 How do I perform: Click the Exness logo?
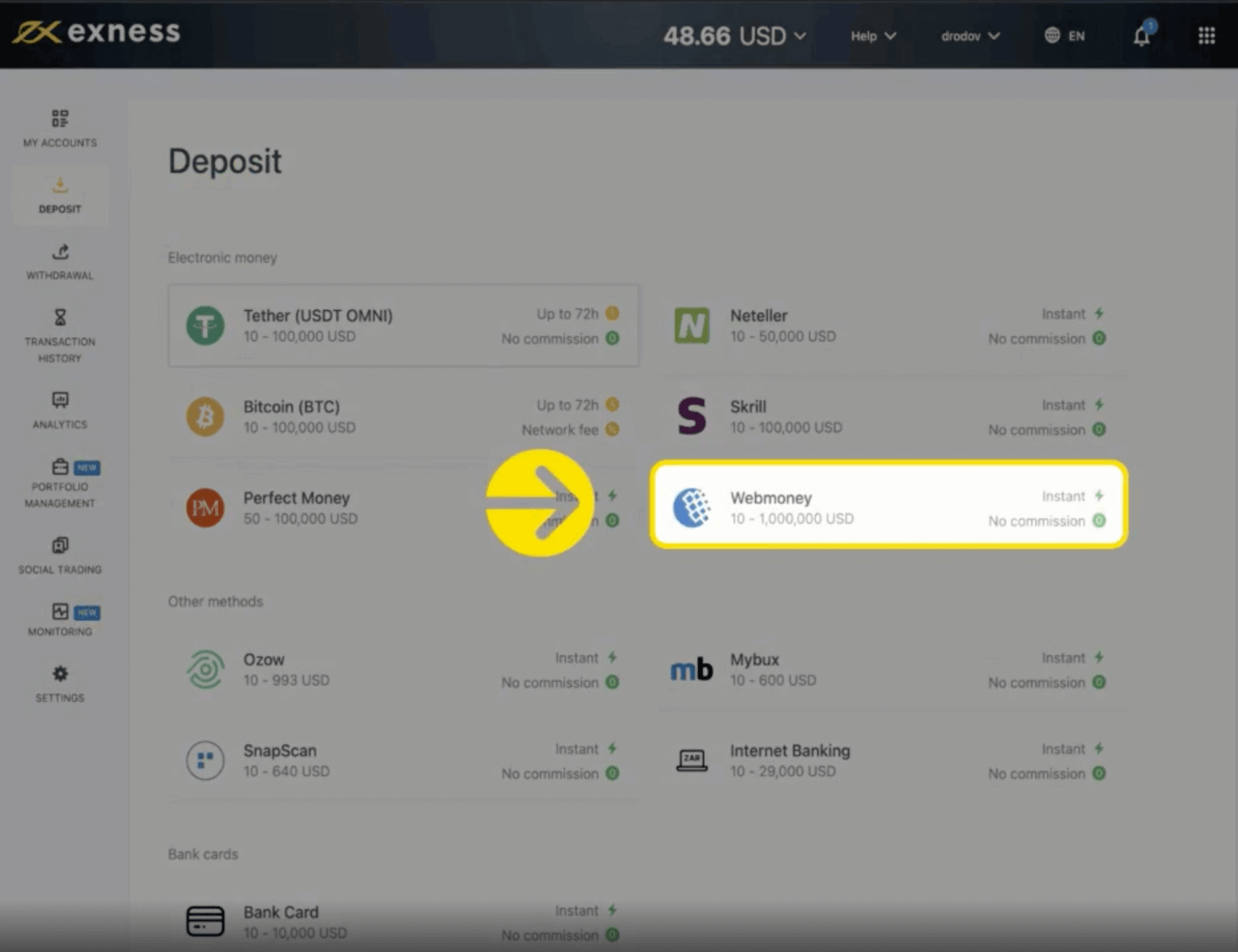click(x=97, y=32)
